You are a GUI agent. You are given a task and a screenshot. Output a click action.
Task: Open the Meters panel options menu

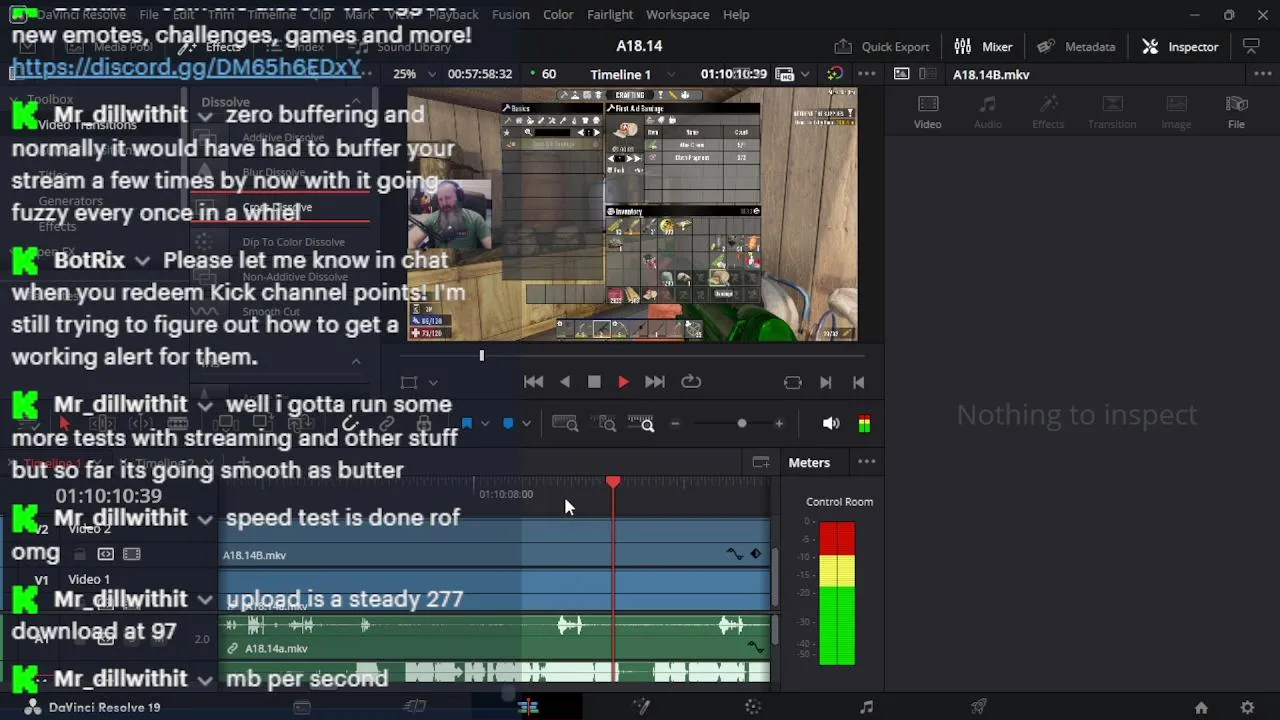[867, 462]
